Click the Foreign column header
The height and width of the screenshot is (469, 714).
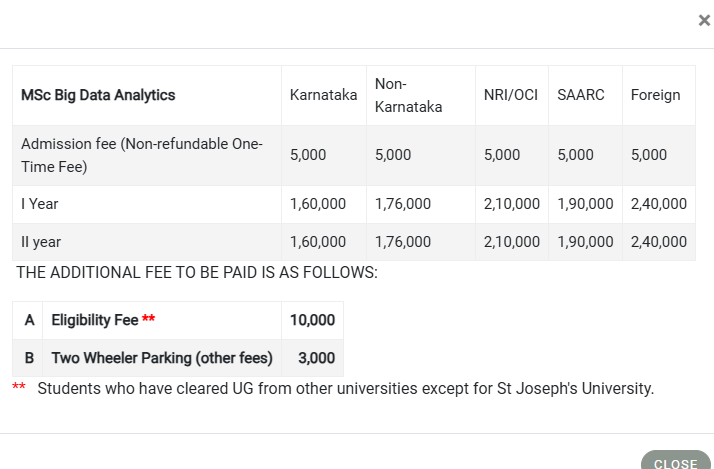click(655, 95)
